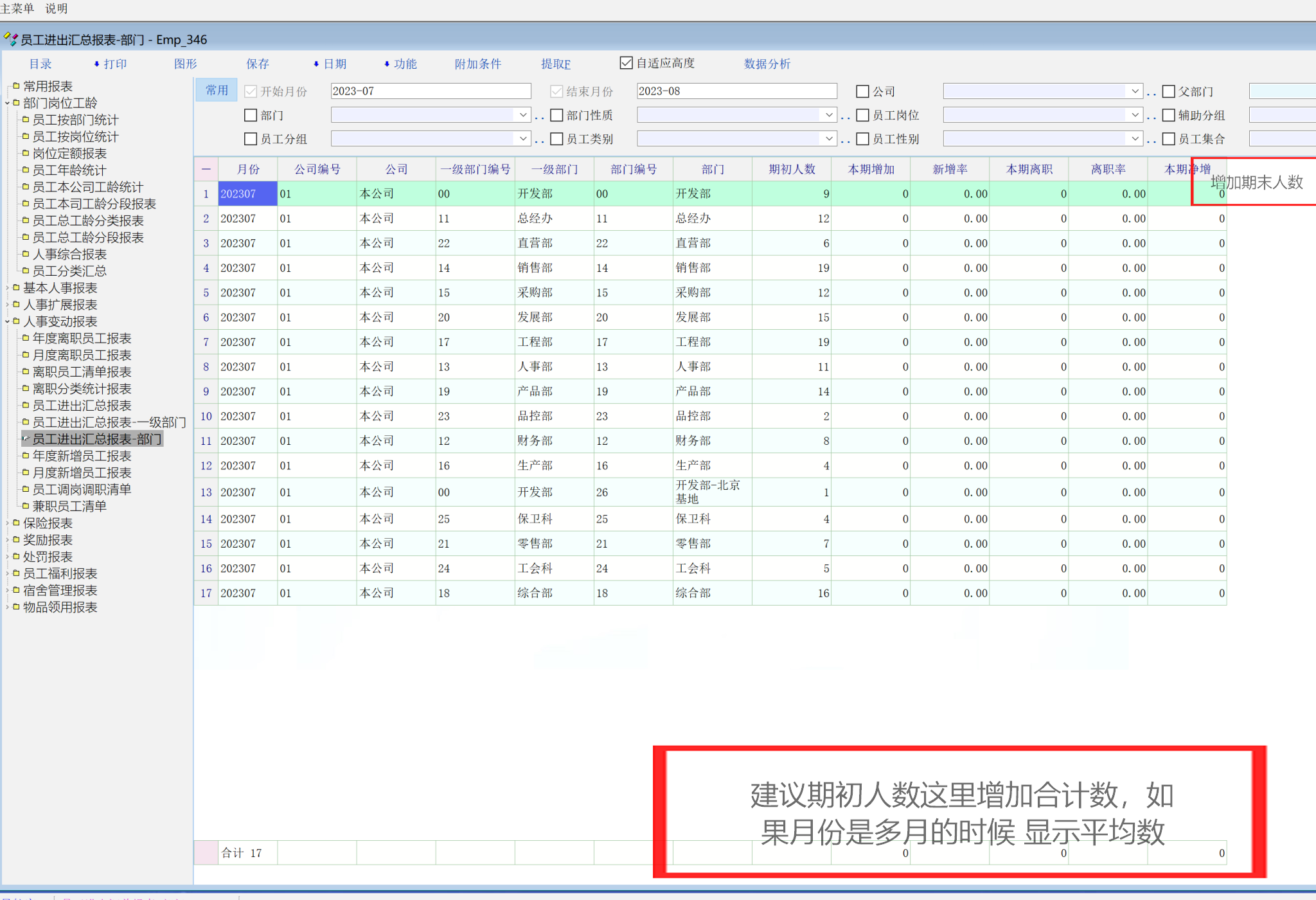Click the folder icon beside 物品领用报表
Screen dimensions: 1316x900
click(x=16, y=607)
